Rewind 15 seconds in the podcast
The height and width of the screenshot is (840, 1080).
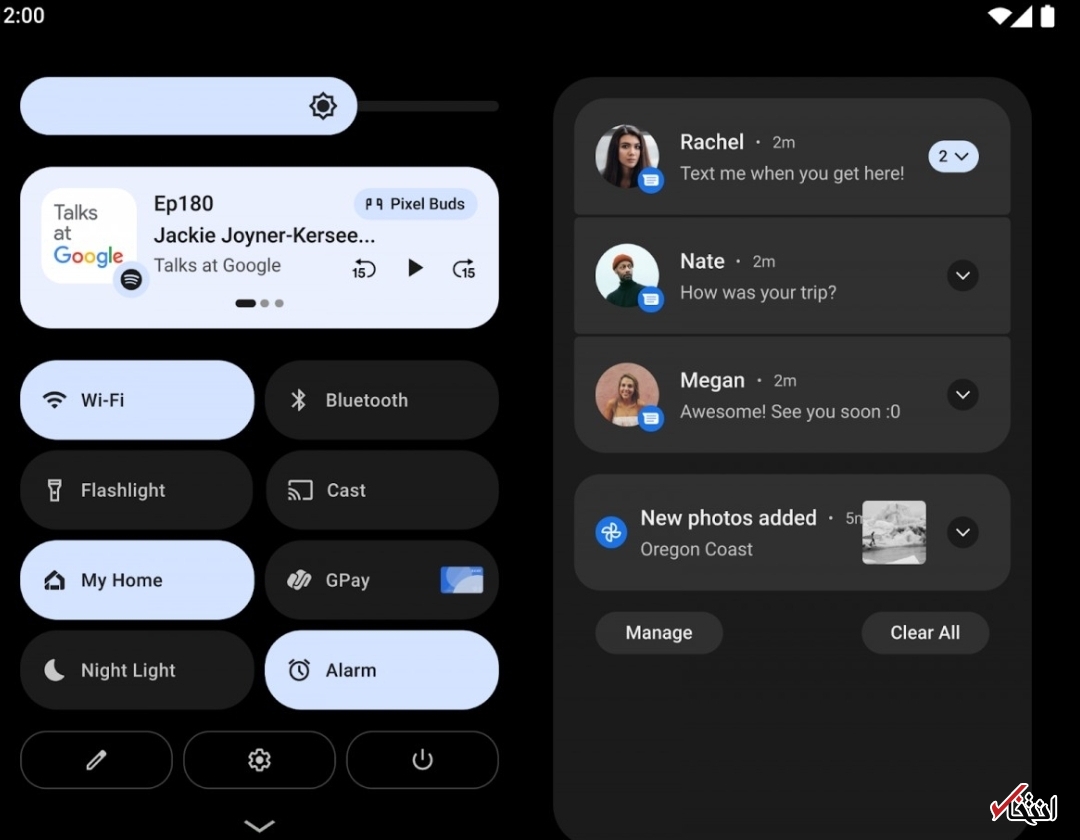point(364,268)
